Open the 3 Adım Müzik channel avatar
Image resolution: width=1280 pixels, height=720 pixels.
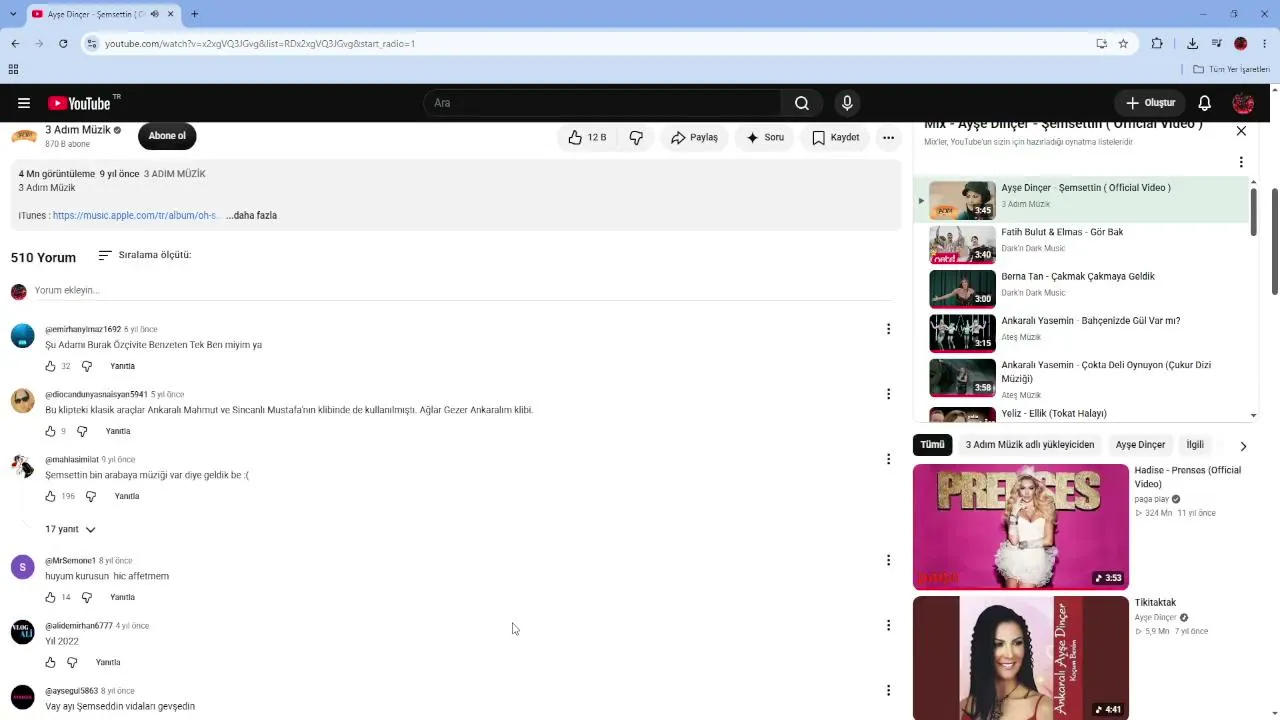[x=24, y=136]
